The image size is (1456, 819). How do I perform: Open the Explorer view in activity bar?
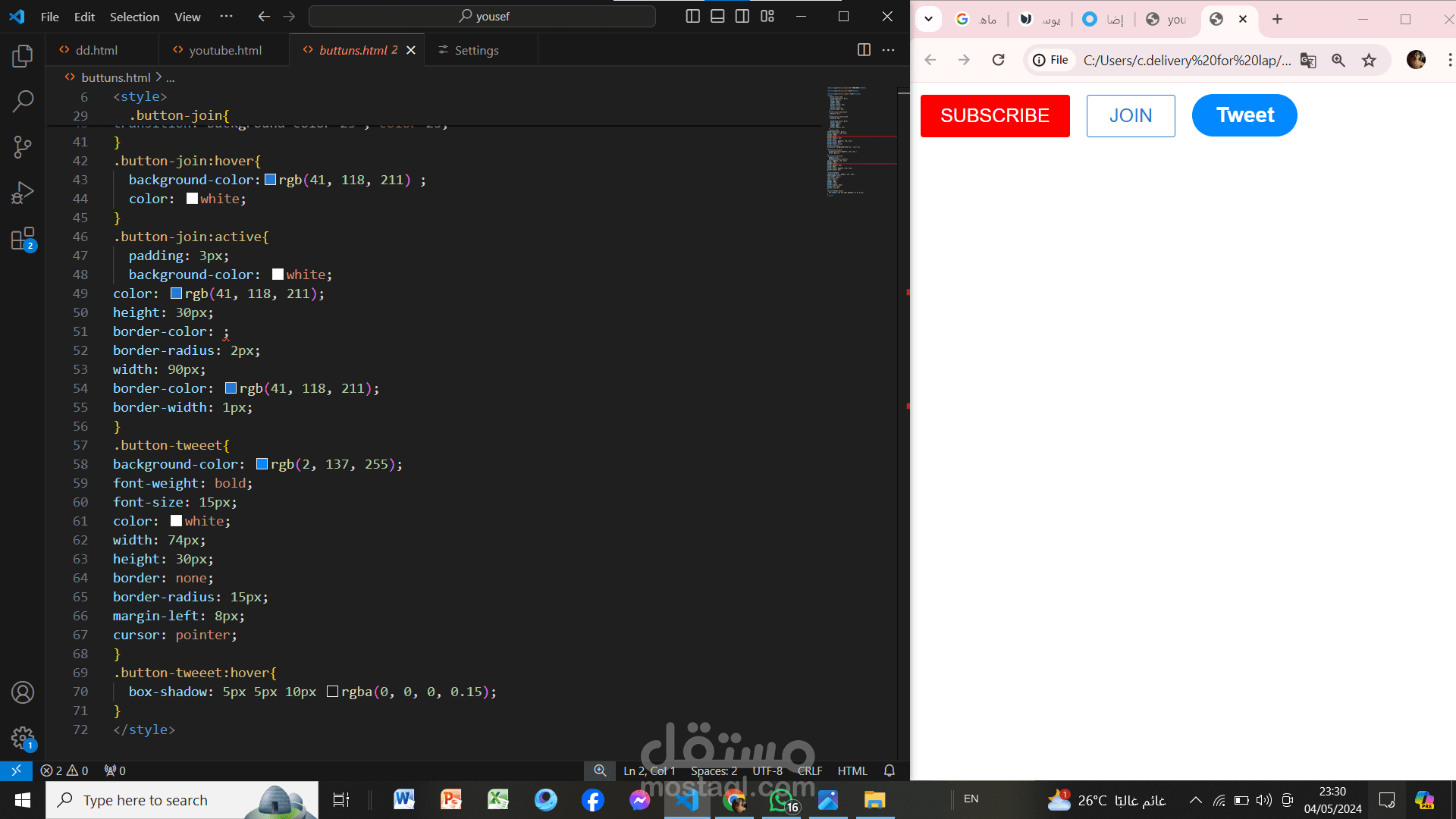tap(23, 55)
